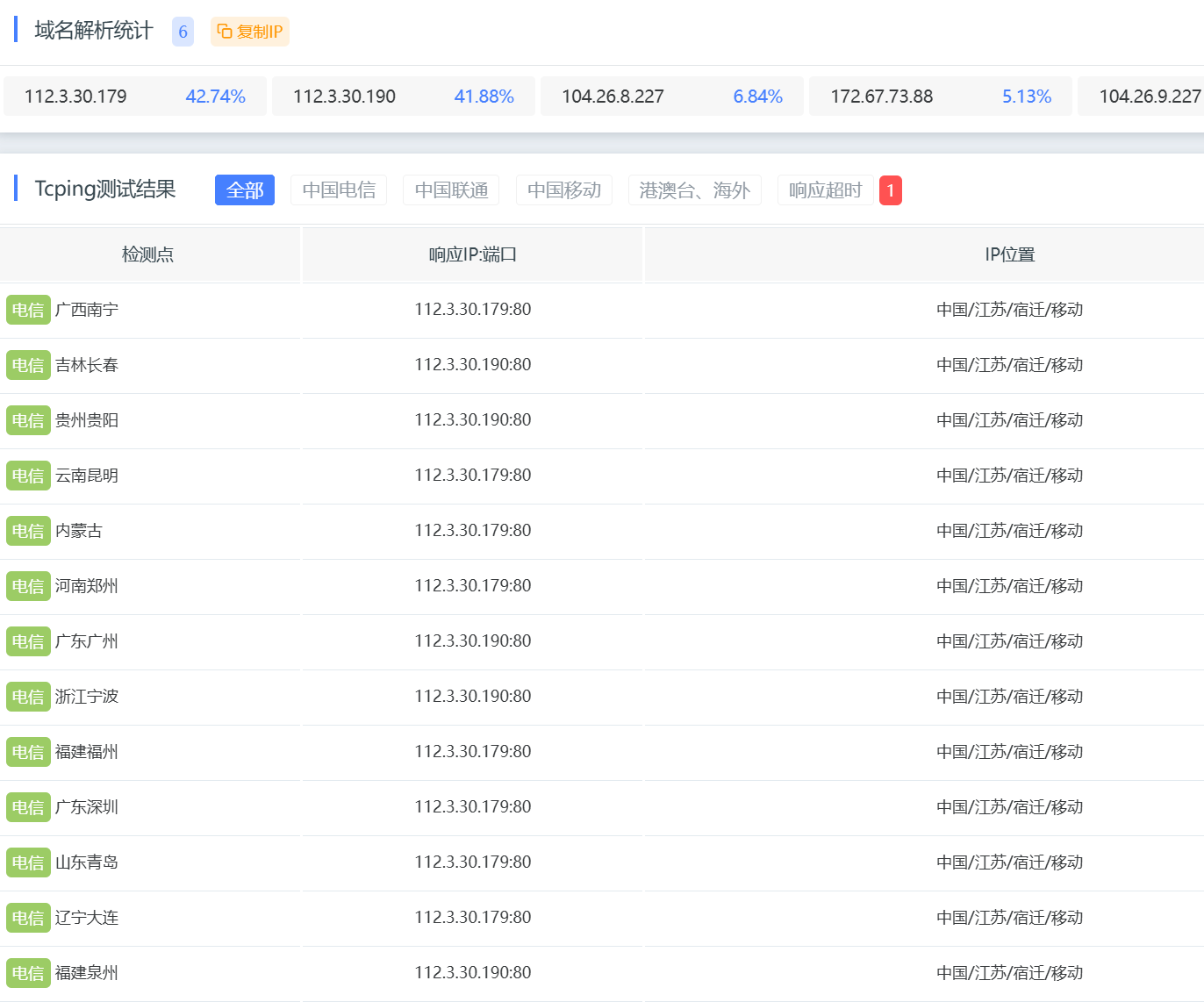Screen dimensions: 1204x1002
Task: Select the 浙江宁波 detection point
Action: tap(87, 697)
